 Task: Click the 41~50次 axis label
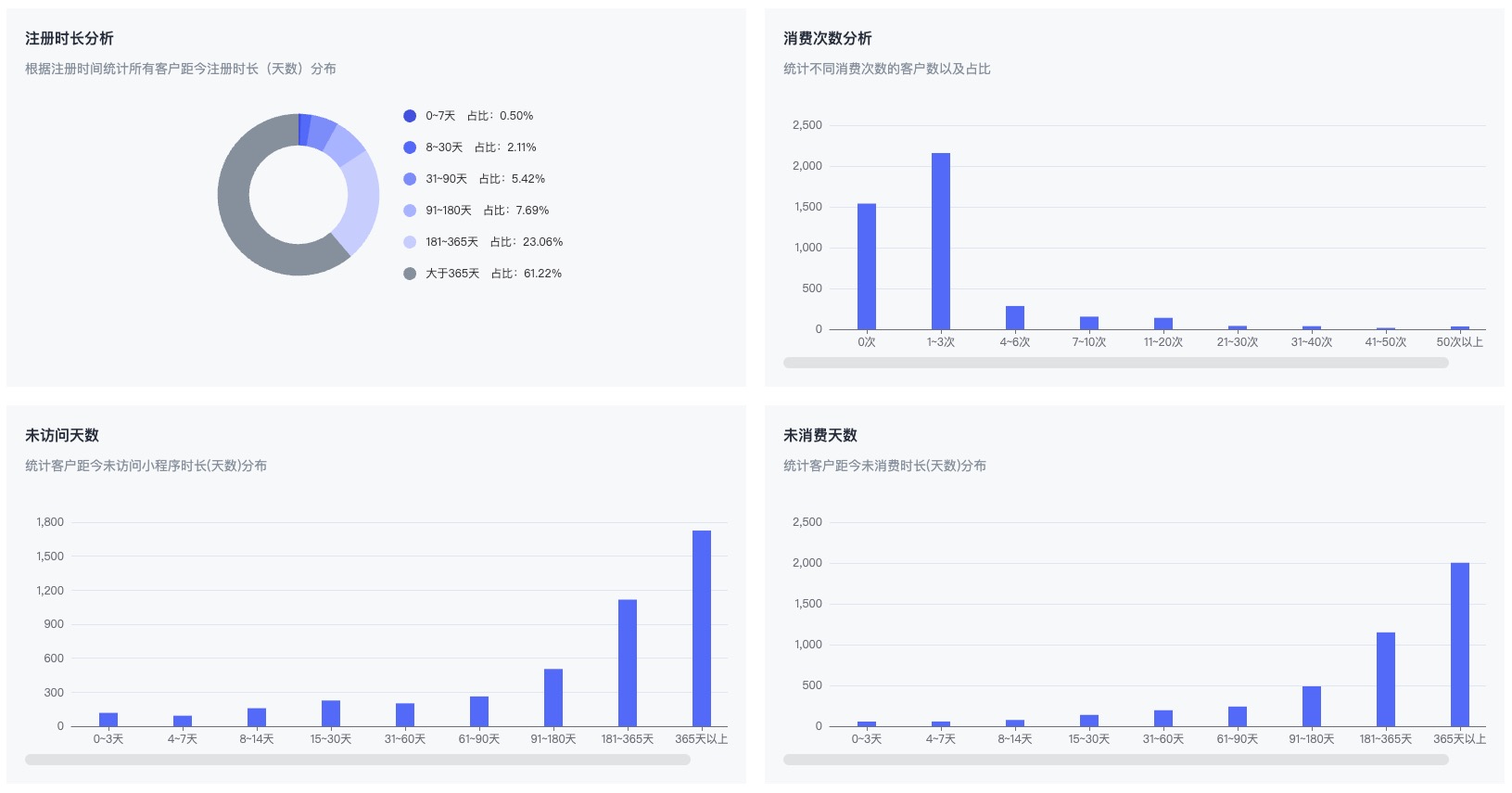click(1386, 342)
